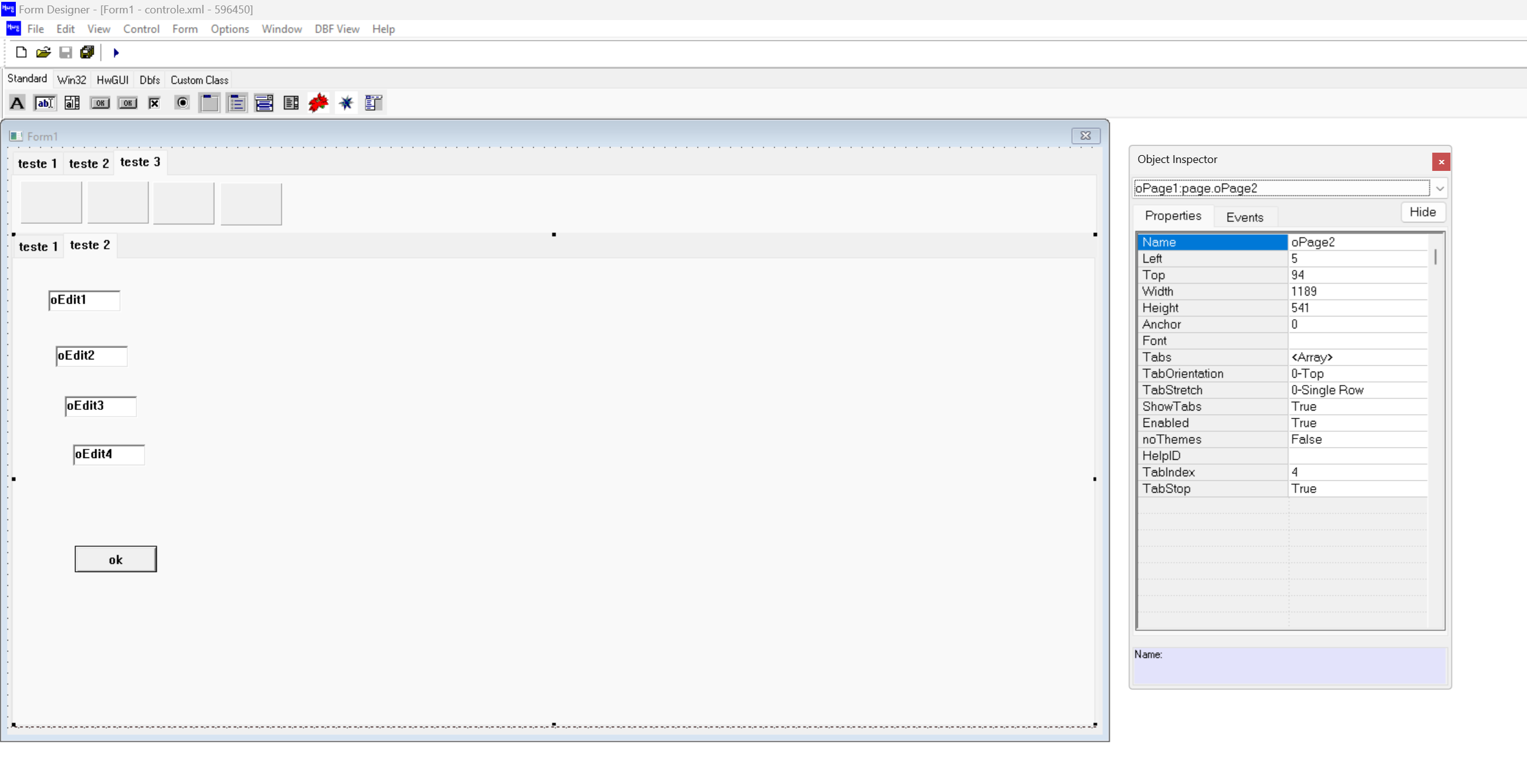This screenshot has width=1527, height=784.
Task: Open the Options menu
Action: click(229, 29)
